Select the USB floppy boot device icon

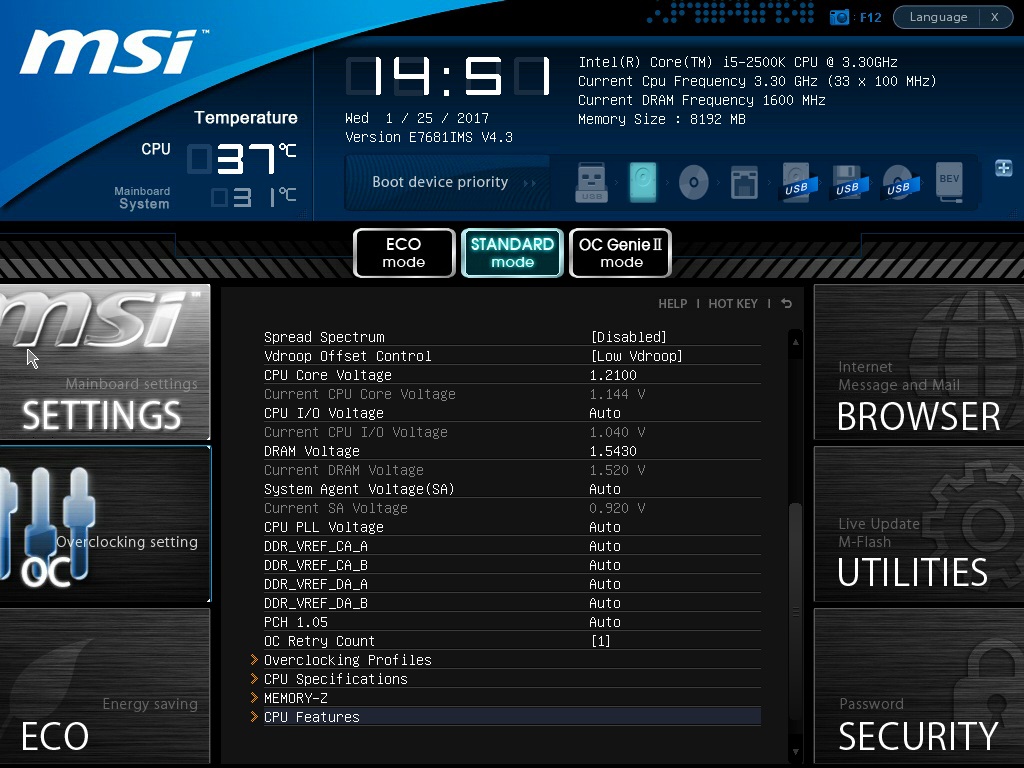(848, 182)
